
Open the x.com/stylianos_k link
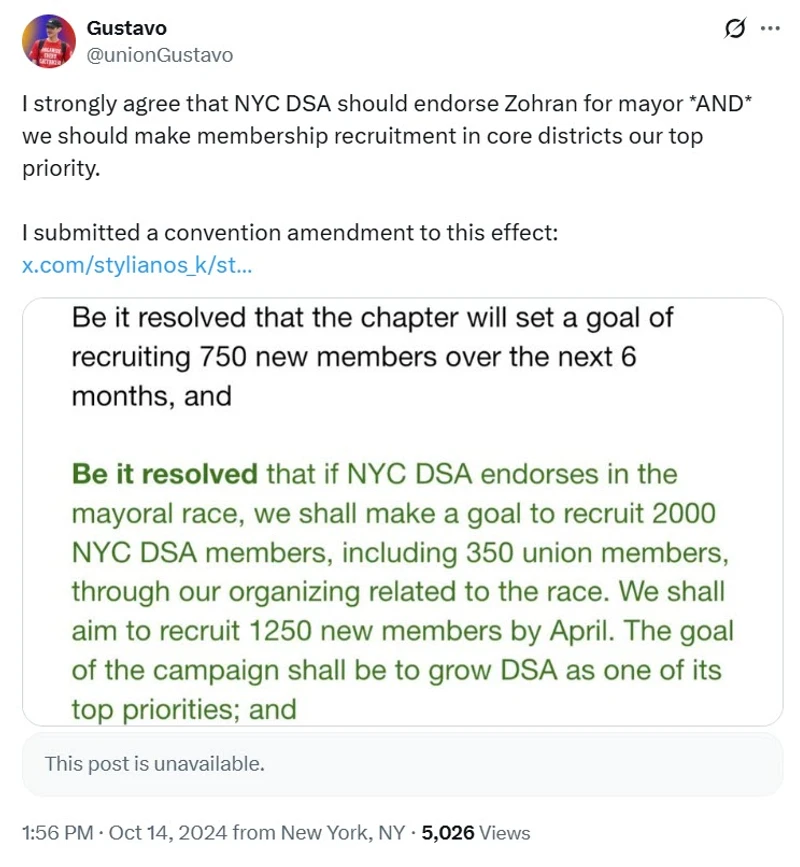136,266
